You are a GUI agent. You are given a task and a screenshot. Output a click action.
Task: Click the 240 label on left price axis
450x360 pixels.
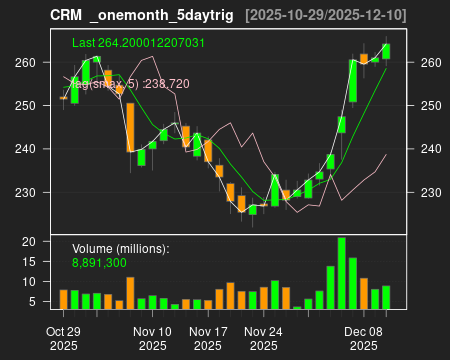25,149
